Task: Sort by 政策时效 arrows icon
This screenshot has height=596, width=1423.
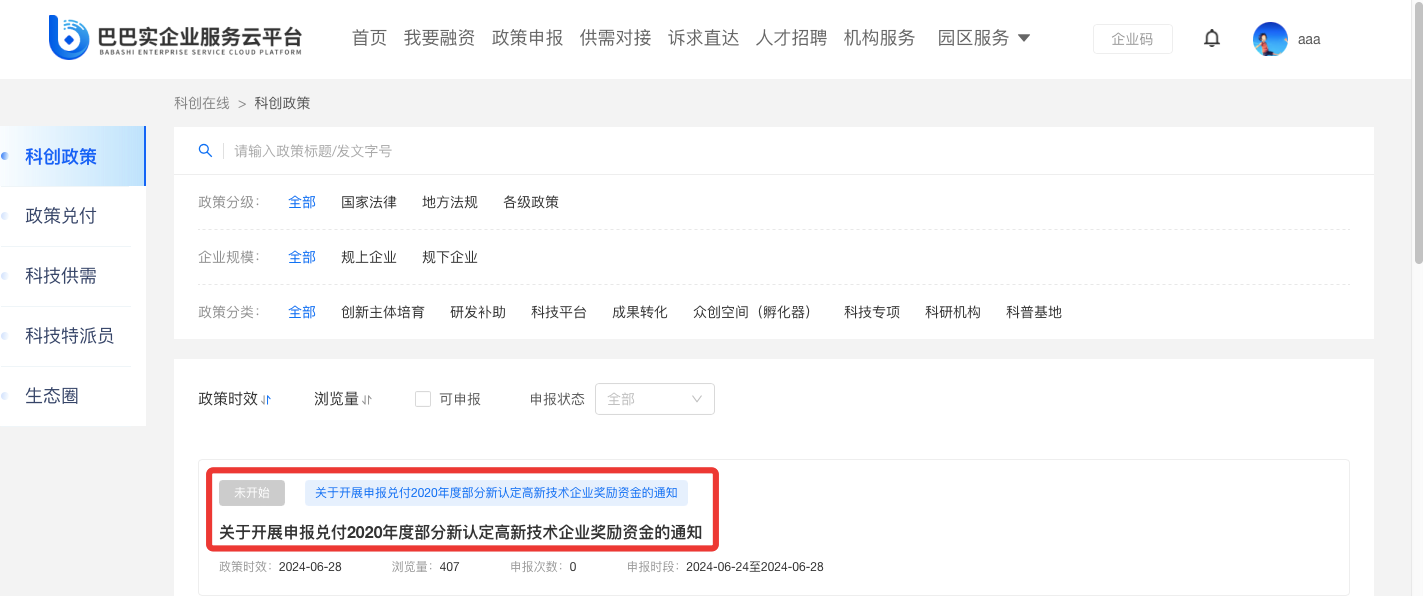Action: tap(266, 400)
